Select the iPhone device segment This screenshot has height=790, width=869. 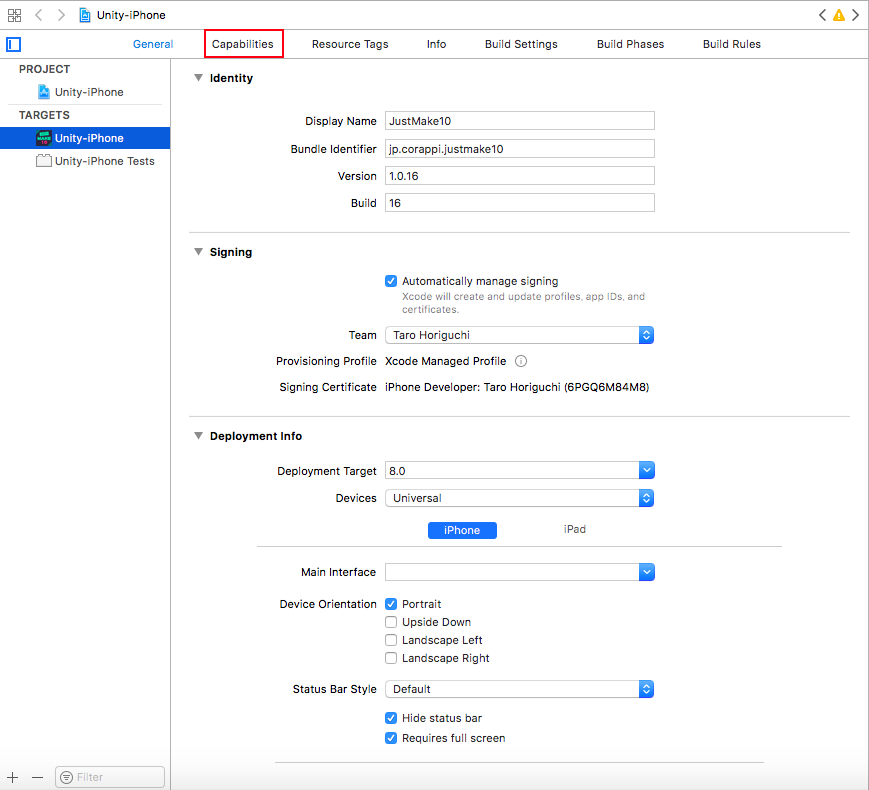462,530
